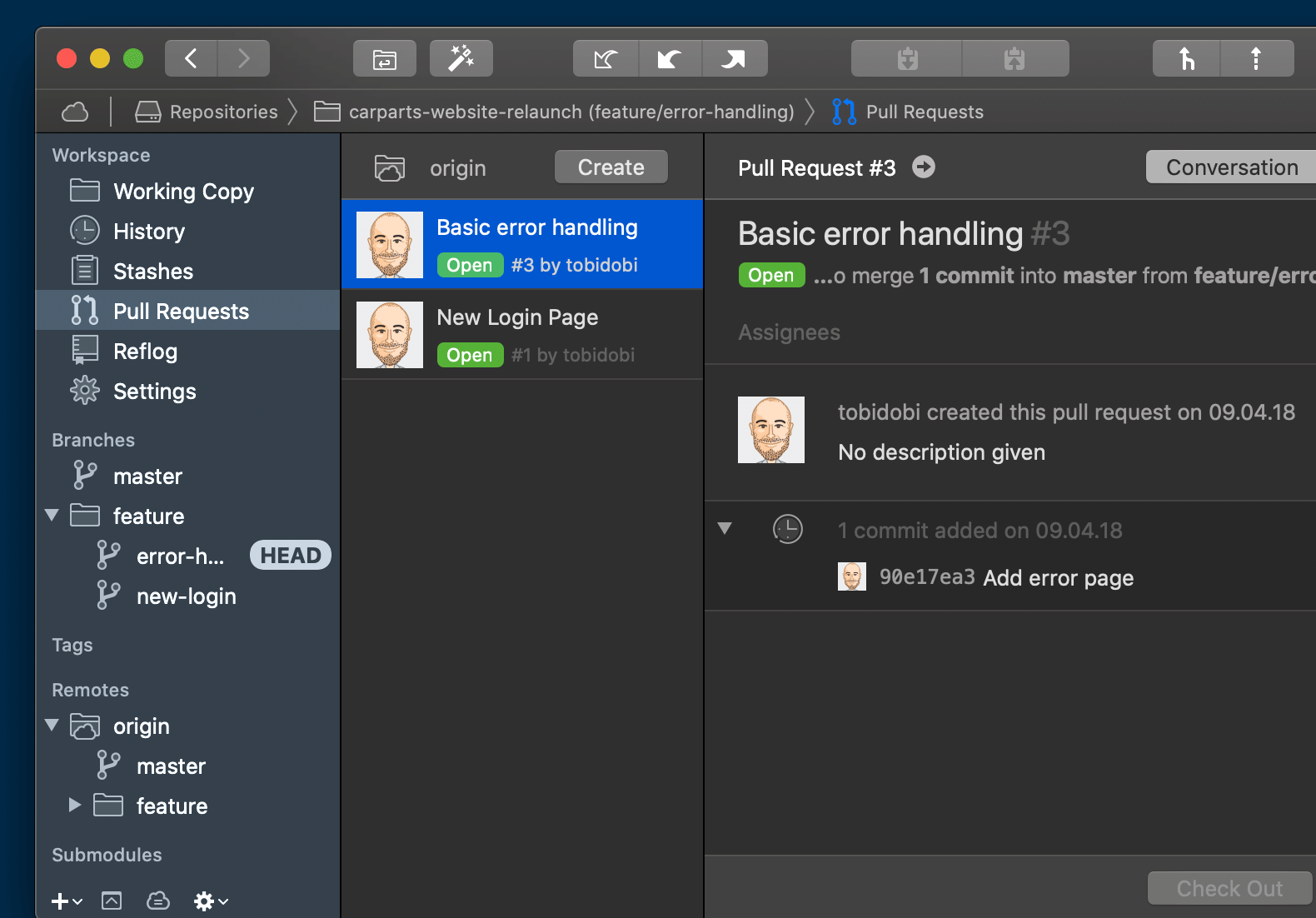Click the Apply Stash toolbar icon

tap(1014, 58)
